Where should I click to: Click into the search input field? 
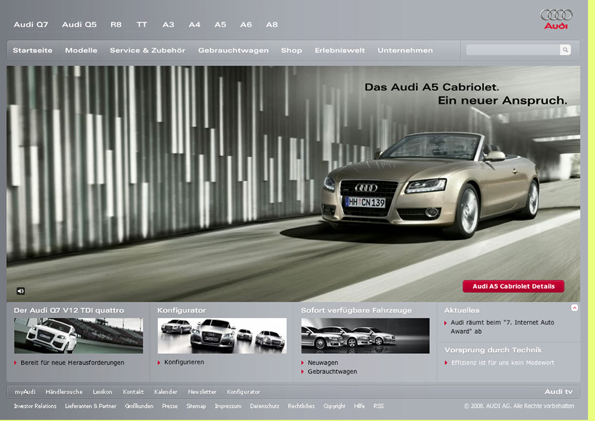(513, 50)
